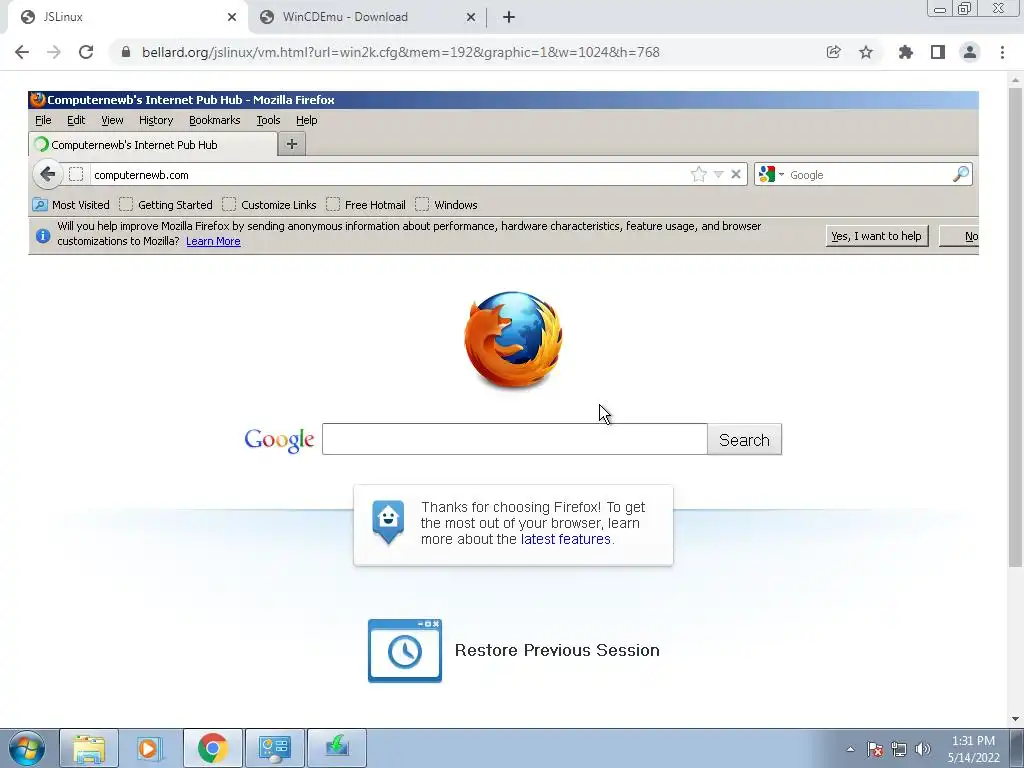Bookmark page with Firefox star icon
This screenshot has width=1024, height=768.
coord(698,174)
